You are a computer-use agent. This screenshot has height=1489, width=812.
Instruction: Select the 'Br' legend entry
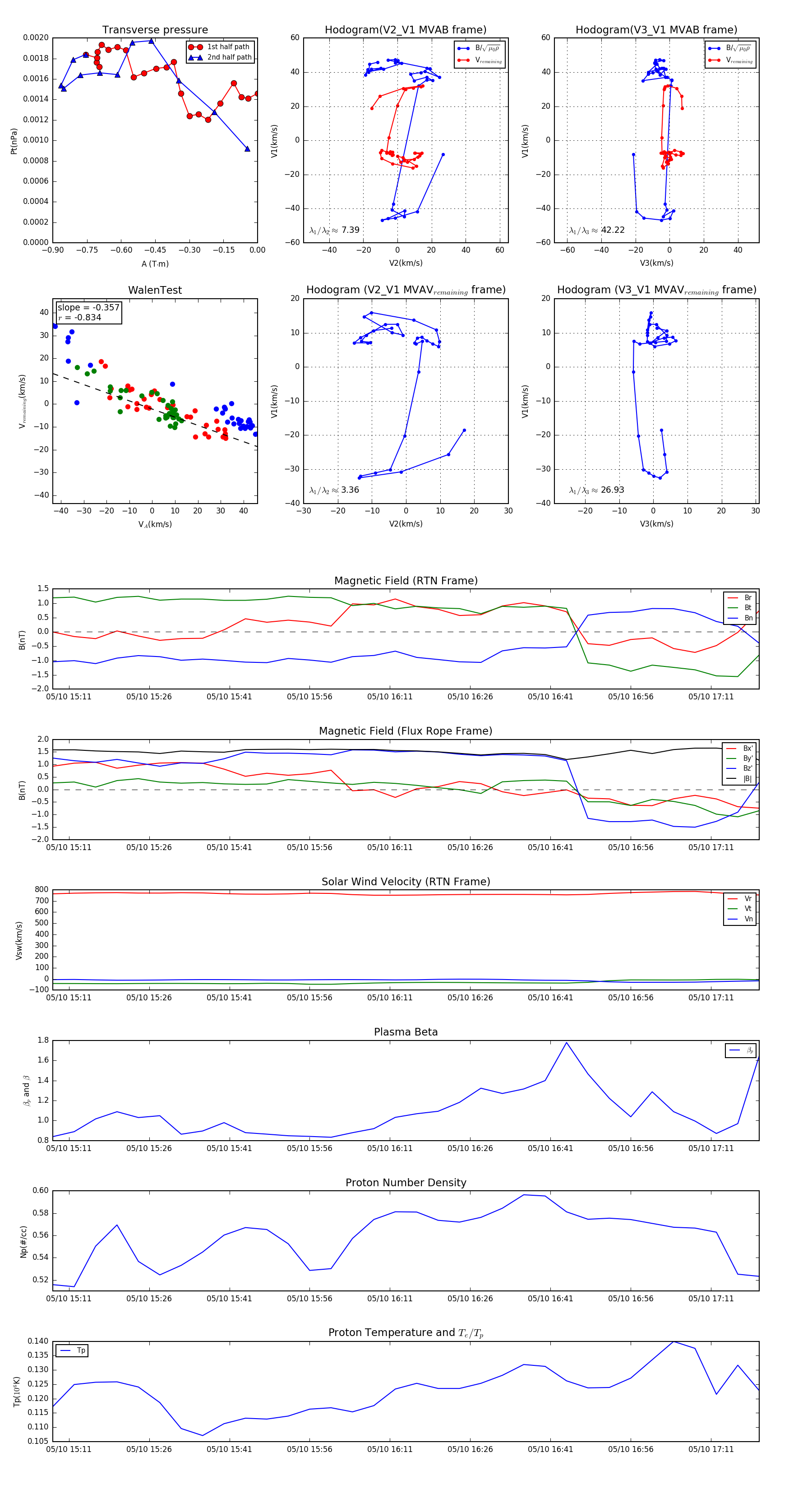(740, 598)
